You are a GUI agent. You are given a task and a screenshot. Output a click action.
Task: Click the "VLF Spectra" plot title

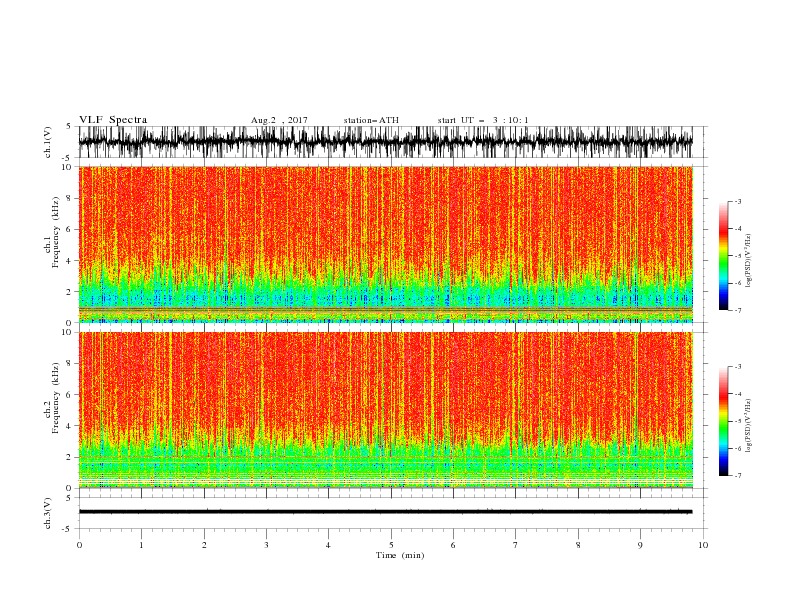(x=113, y=120)
